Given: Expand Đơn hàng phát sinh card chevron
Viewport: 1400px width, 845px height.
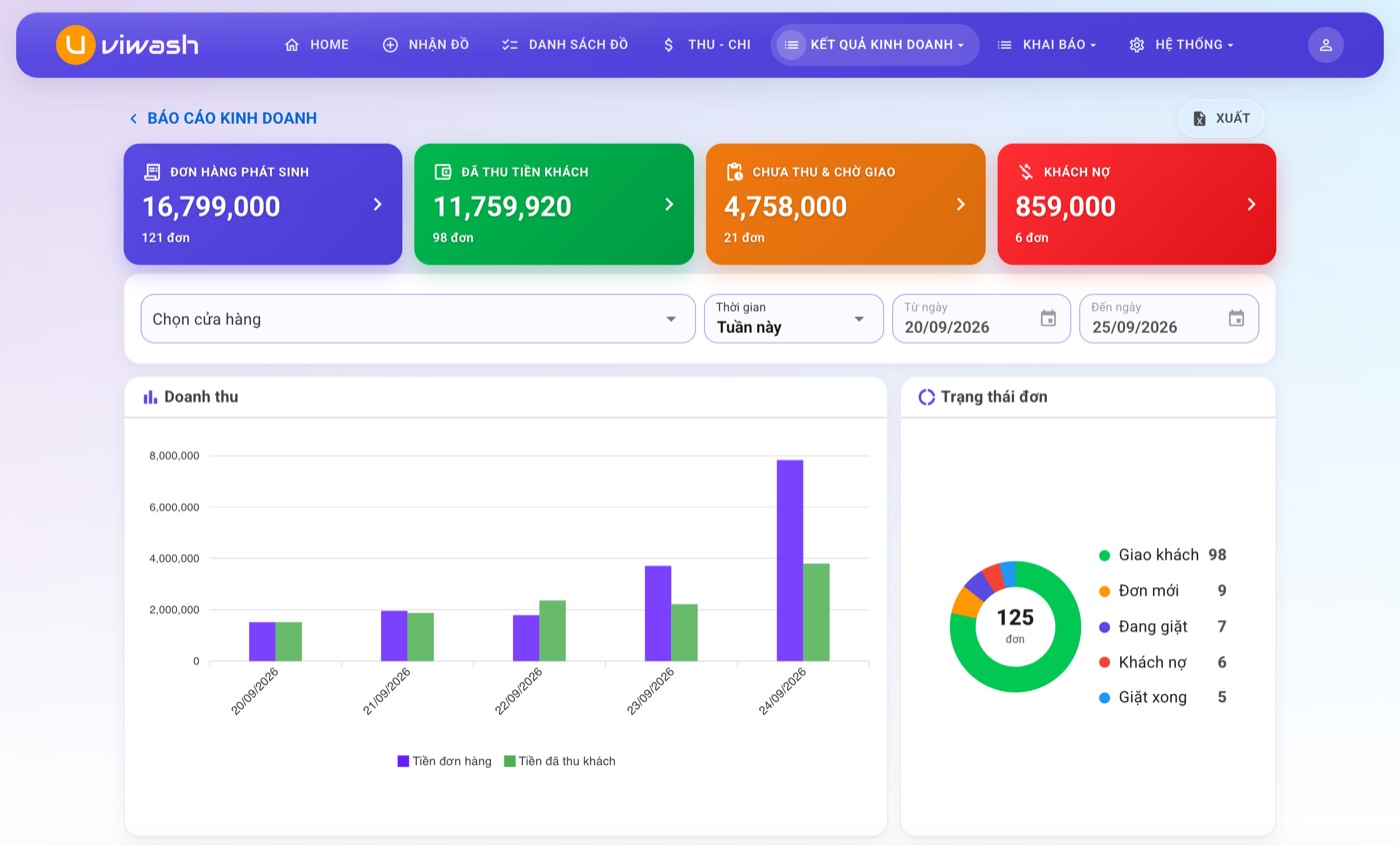Looking at the screenshot, I should (377, 204).
